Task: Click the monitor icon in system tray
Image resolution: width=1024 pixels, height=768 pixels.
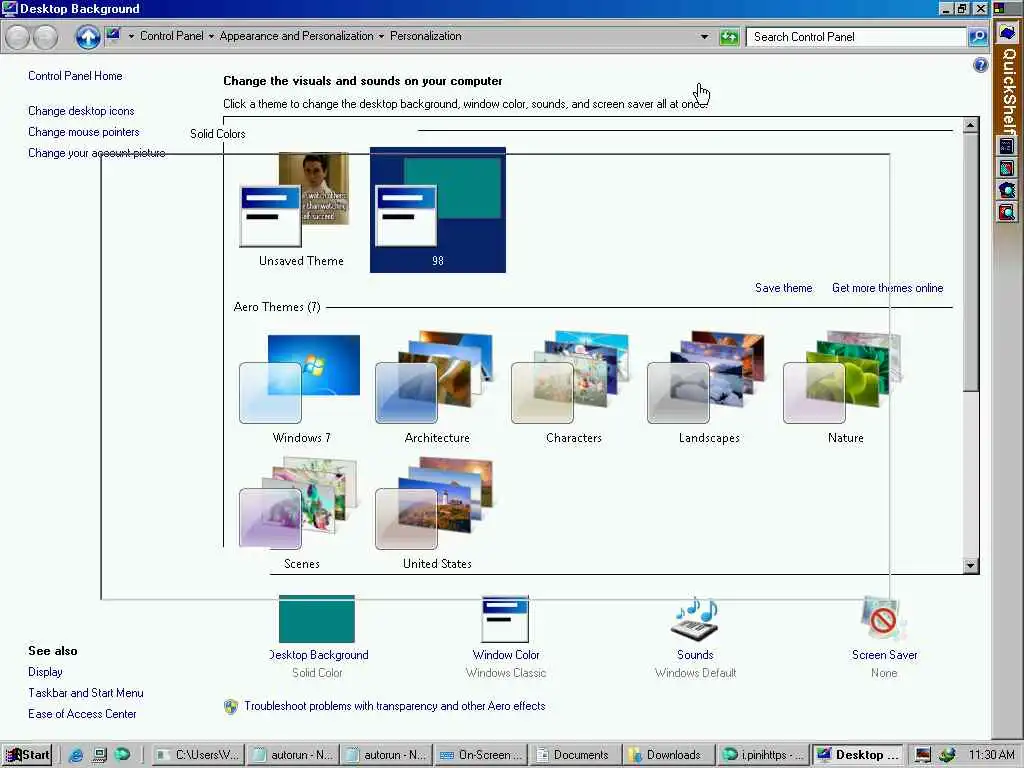Action: coord(923,755)
